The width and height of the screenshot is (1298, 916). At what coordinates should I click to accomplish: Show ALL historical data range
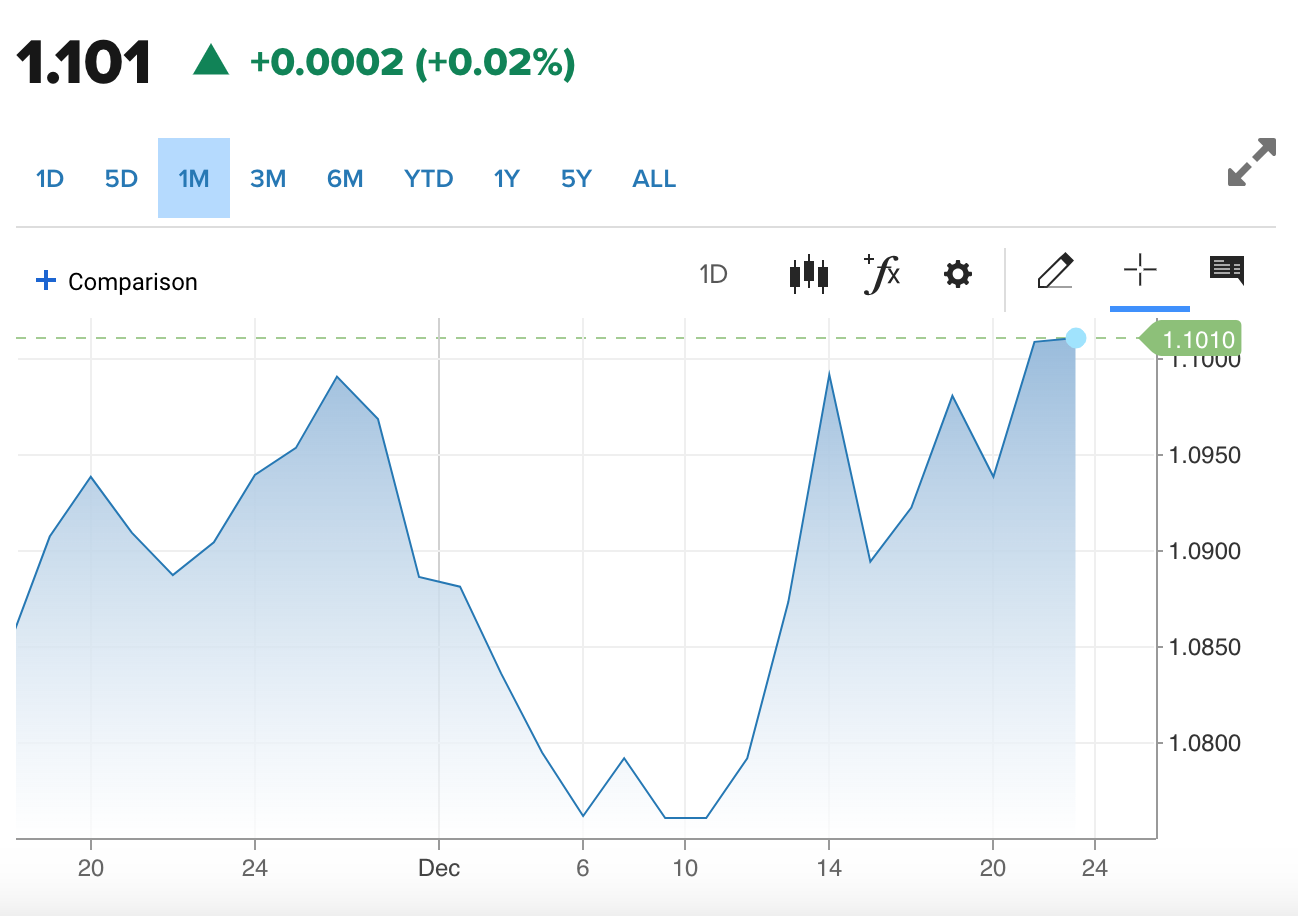click(654, 179)
